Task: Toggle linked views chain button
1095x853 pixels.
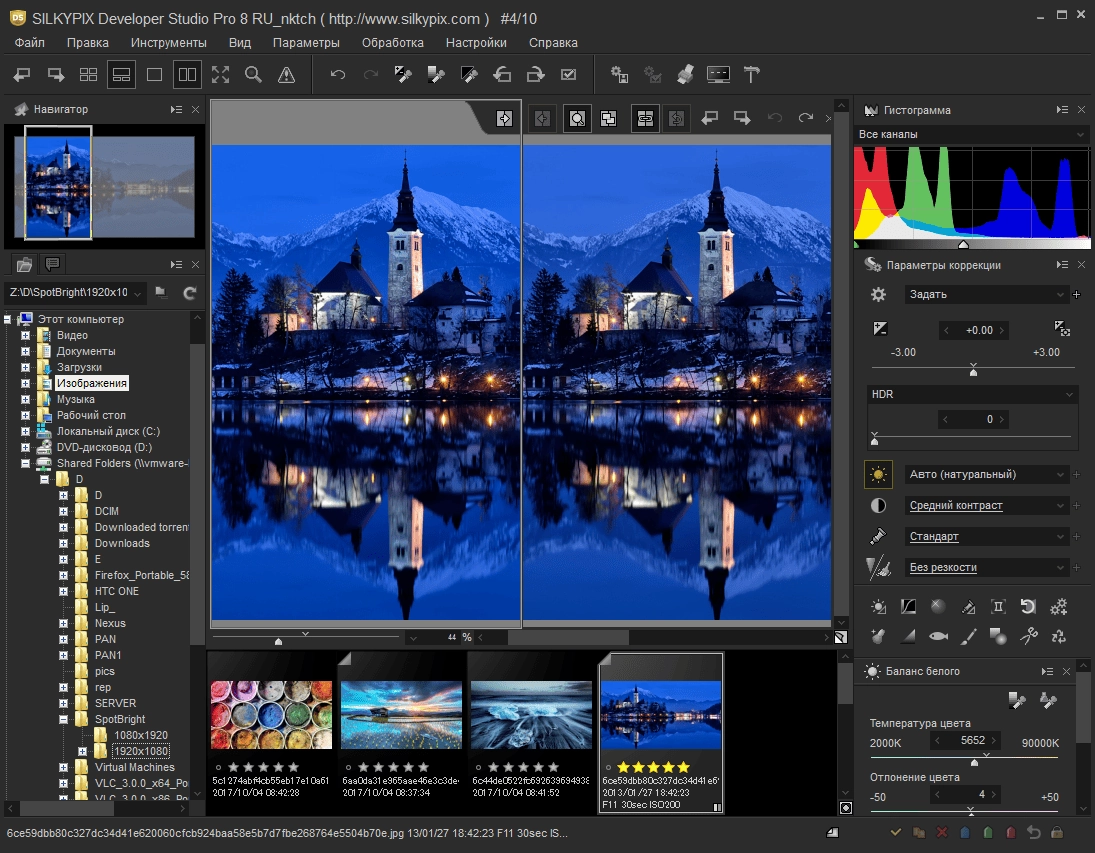Action: click(645, 119)
